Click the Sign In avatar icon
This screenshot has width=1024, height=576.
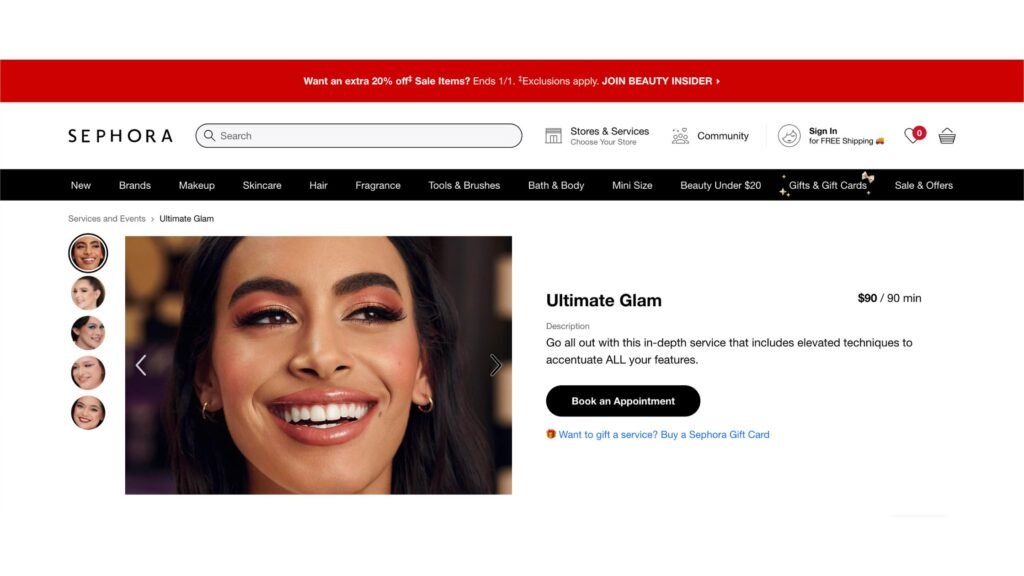[x=789, y=136]
